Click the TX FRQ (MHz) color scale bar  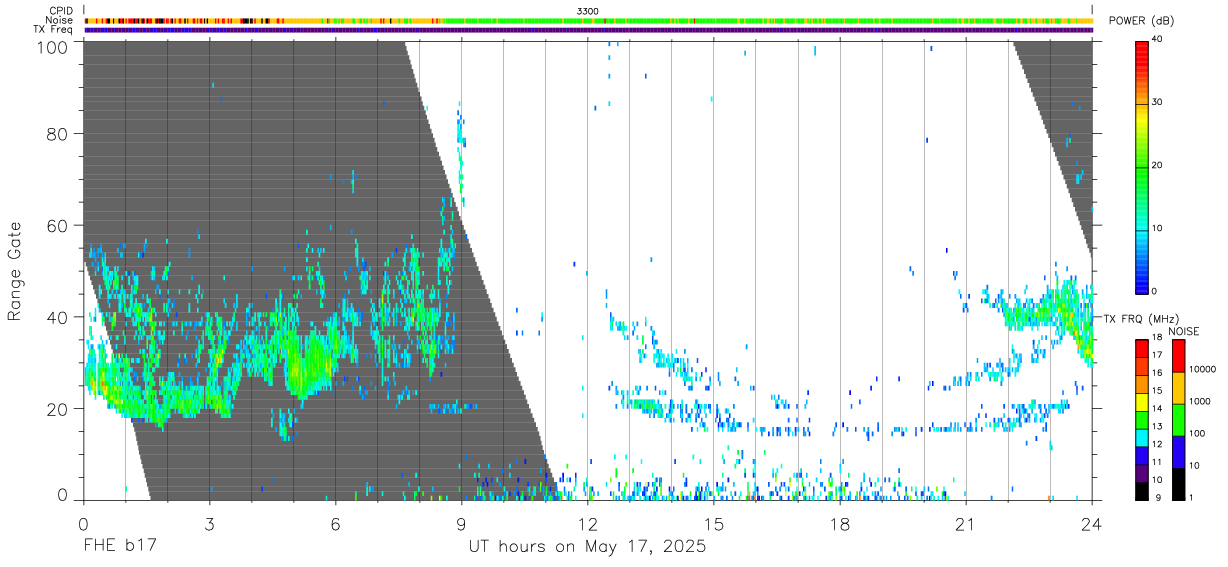pyautogui.click(x=1142, y=419)
